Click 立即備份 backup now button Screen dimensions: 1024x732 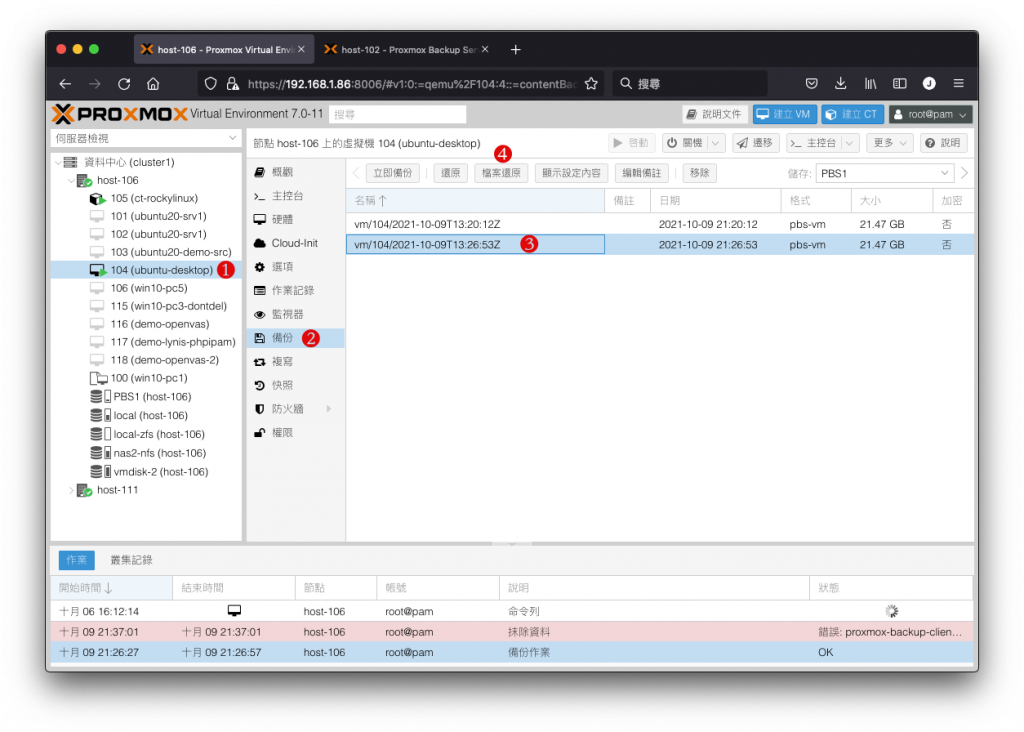click(392, 173)
